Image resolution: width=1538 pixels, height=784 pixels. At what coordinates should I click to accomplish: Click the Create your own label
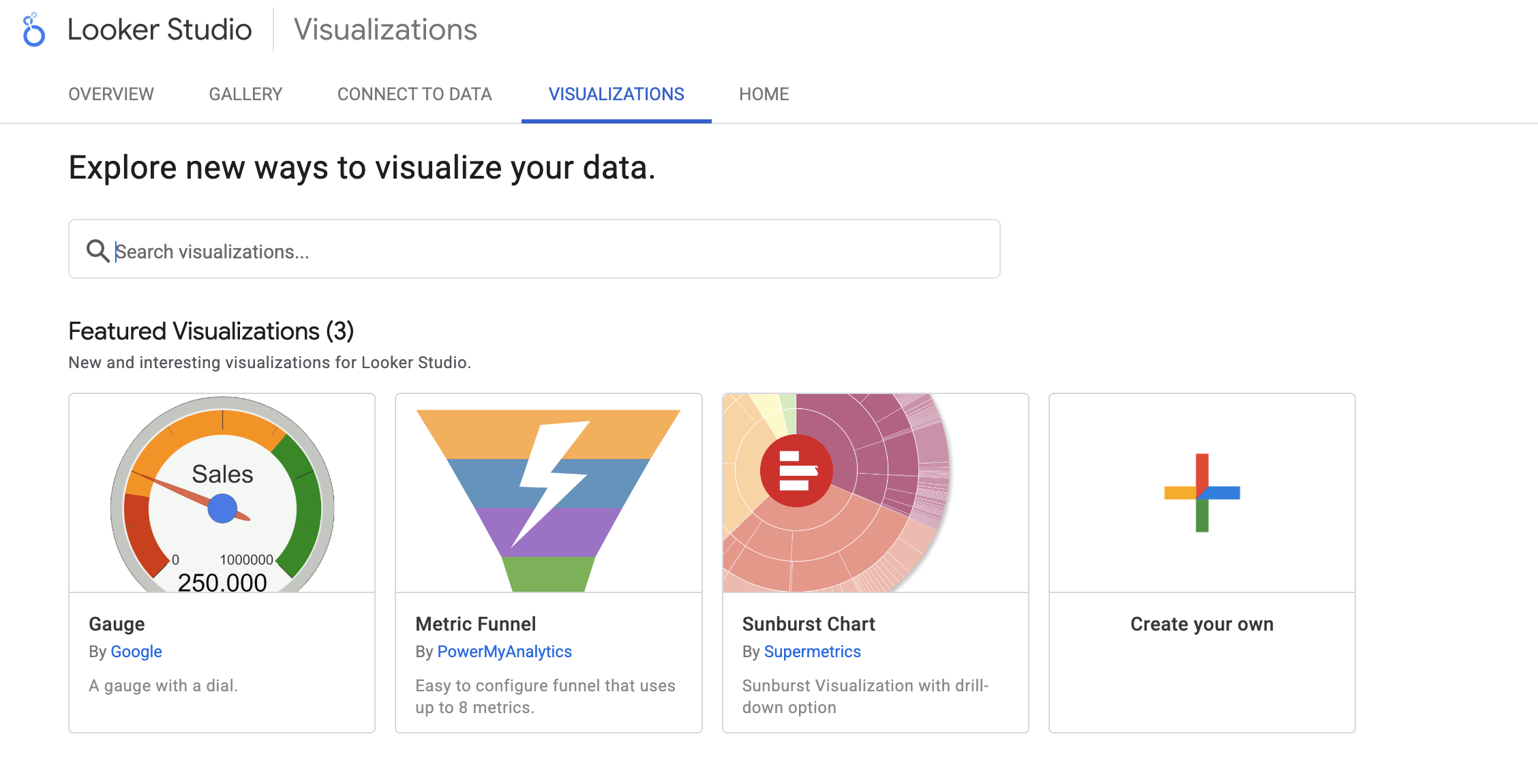(1202, 624)
